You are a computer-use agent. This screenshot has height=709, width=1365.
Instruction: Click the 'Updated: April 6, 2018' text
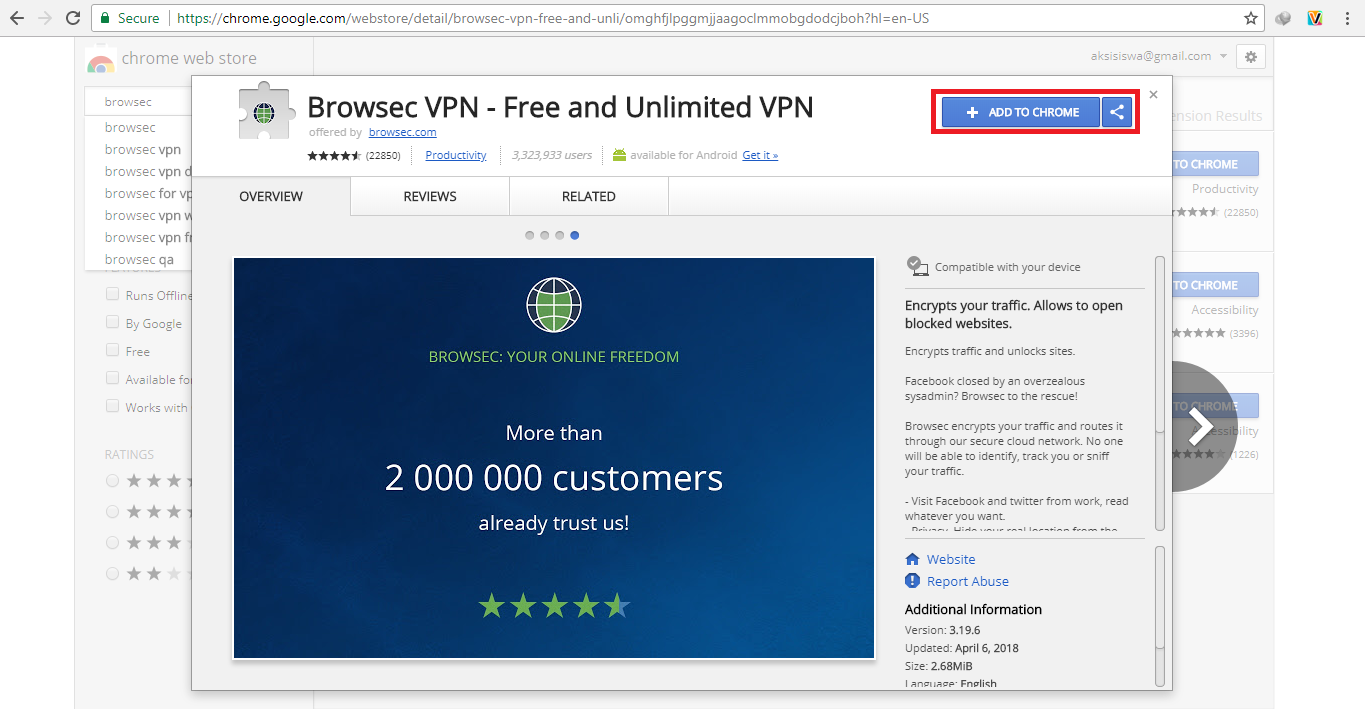962,648
